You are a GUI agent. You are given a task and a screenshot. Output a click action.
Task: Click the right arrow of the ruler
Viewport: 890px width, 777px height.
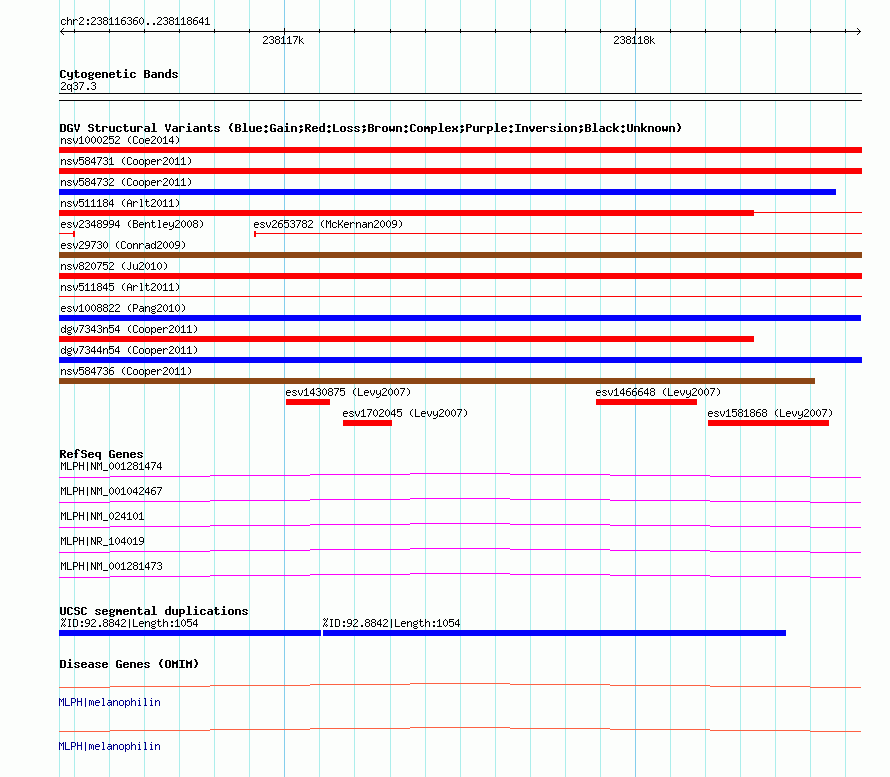[x=858, y=32]
